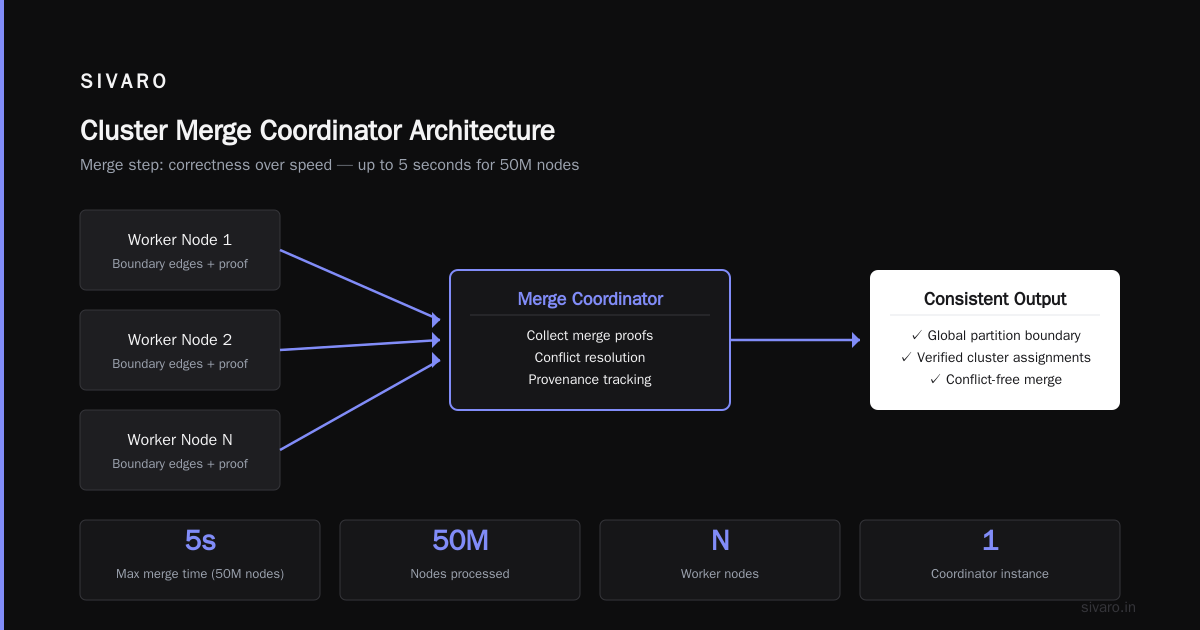Click the 1 coordinator instance card
The height and width of the screenshot is (630, 1200).
pyautogui.click(x=990, y=560)
